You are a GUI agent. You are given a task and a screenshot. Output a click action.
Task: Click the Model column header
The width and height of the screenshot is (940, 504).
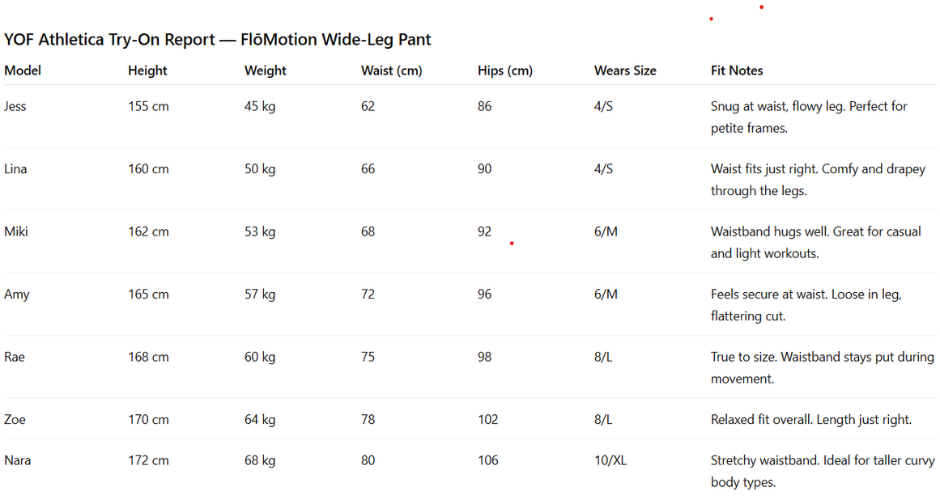click(23, 71)
